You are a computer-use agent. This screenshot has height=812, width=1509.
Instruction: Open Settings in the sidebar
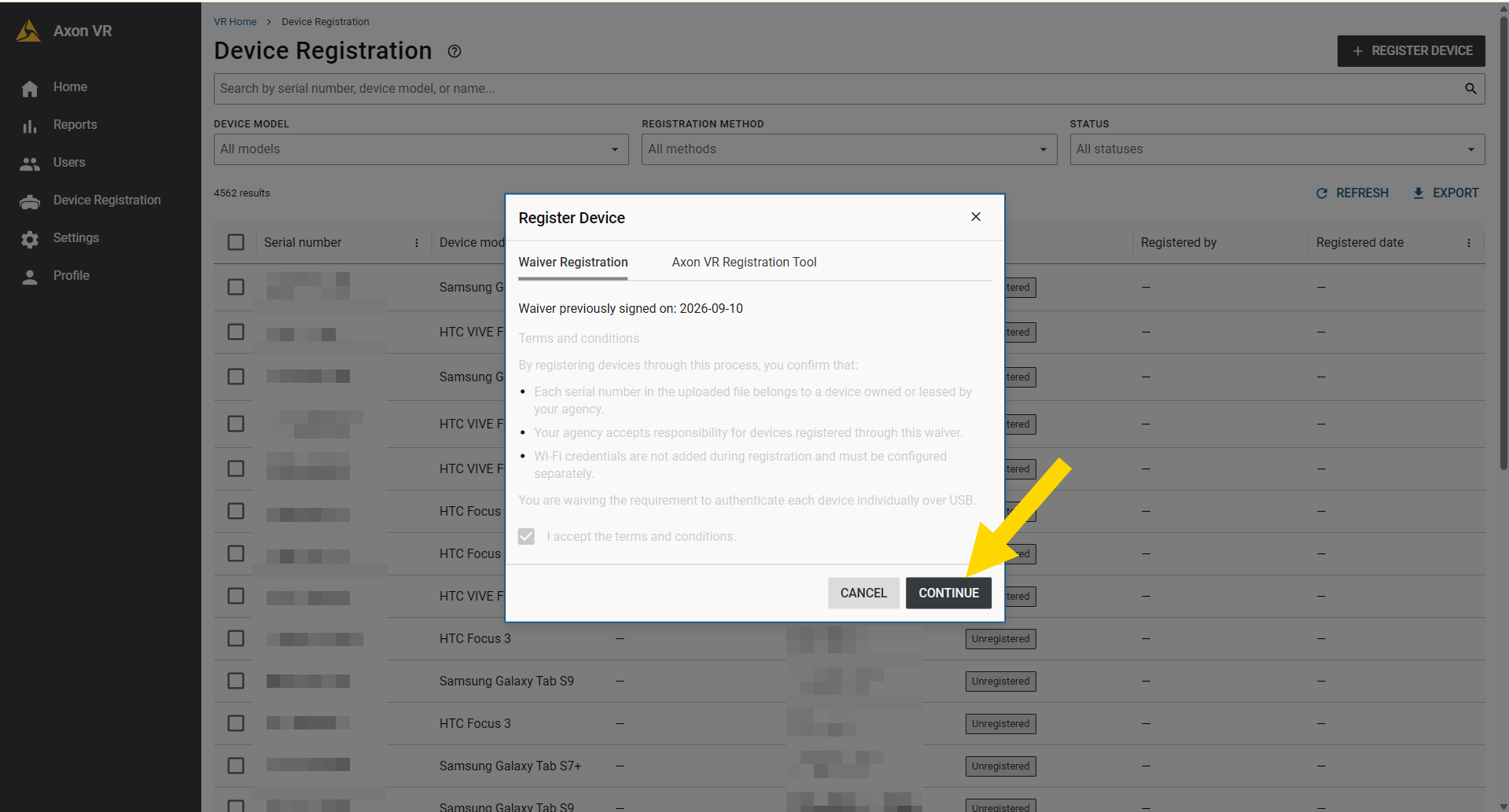pyautogui.click(x=76, y=238)
